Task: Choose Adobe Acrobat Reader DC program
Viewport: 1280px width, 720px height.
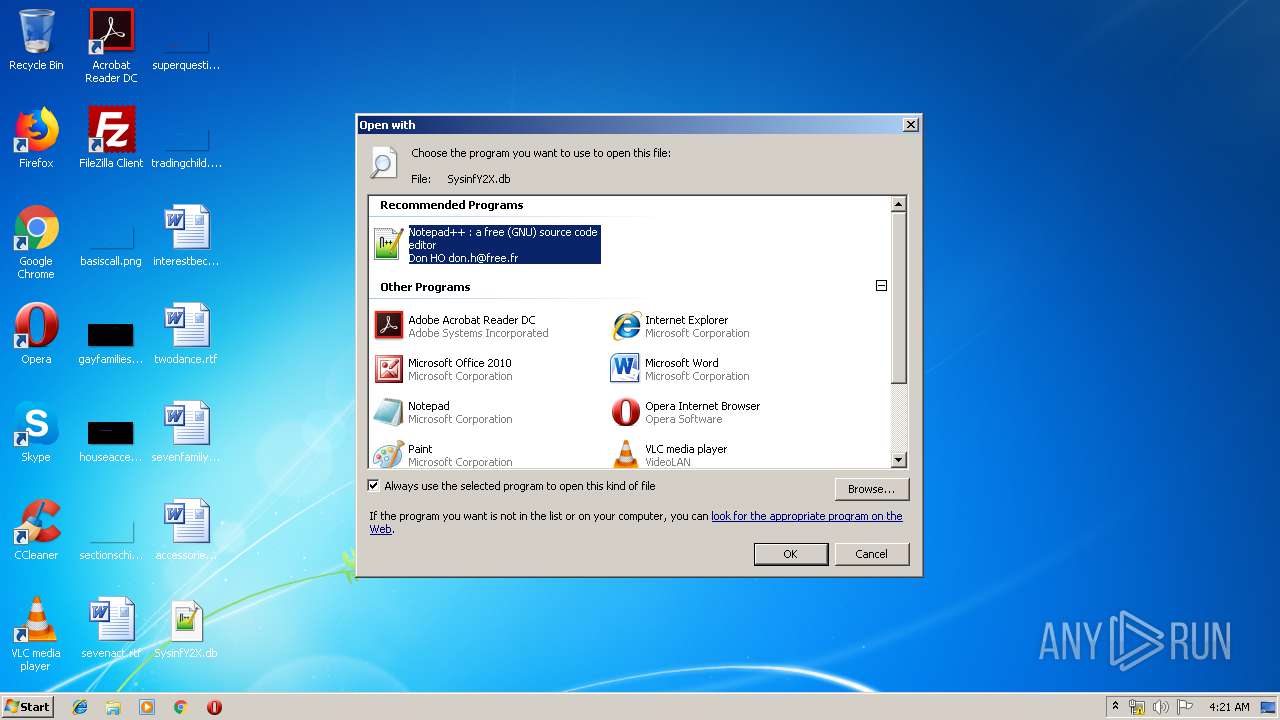Action: pyautogui.click(x=462, y=326)
